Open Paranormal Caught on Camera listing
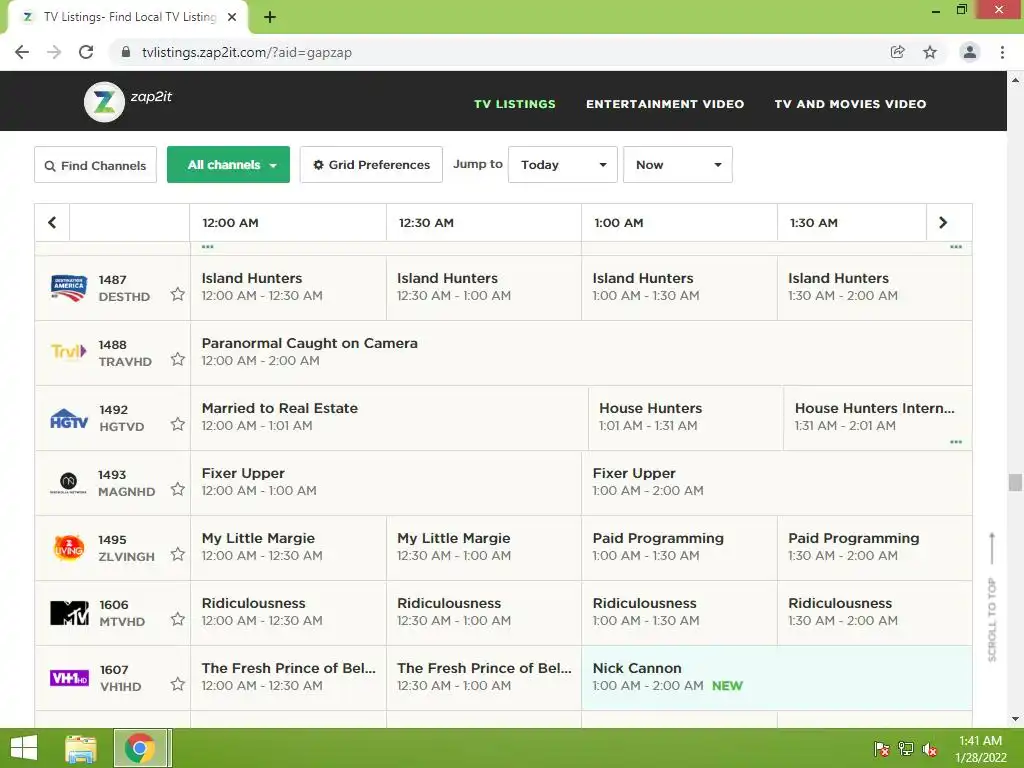Image resolution: width=1024 pixels, height=768 pixels. [581, 353]
